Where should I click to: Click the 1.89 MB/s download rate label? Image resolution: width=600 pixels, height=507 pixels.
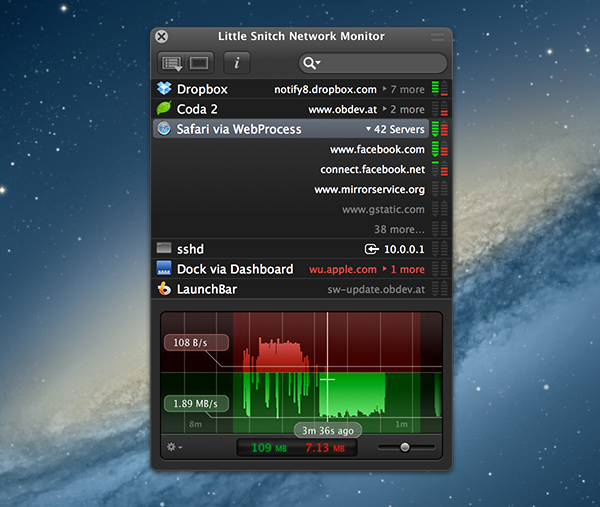[x=196, y=404]
